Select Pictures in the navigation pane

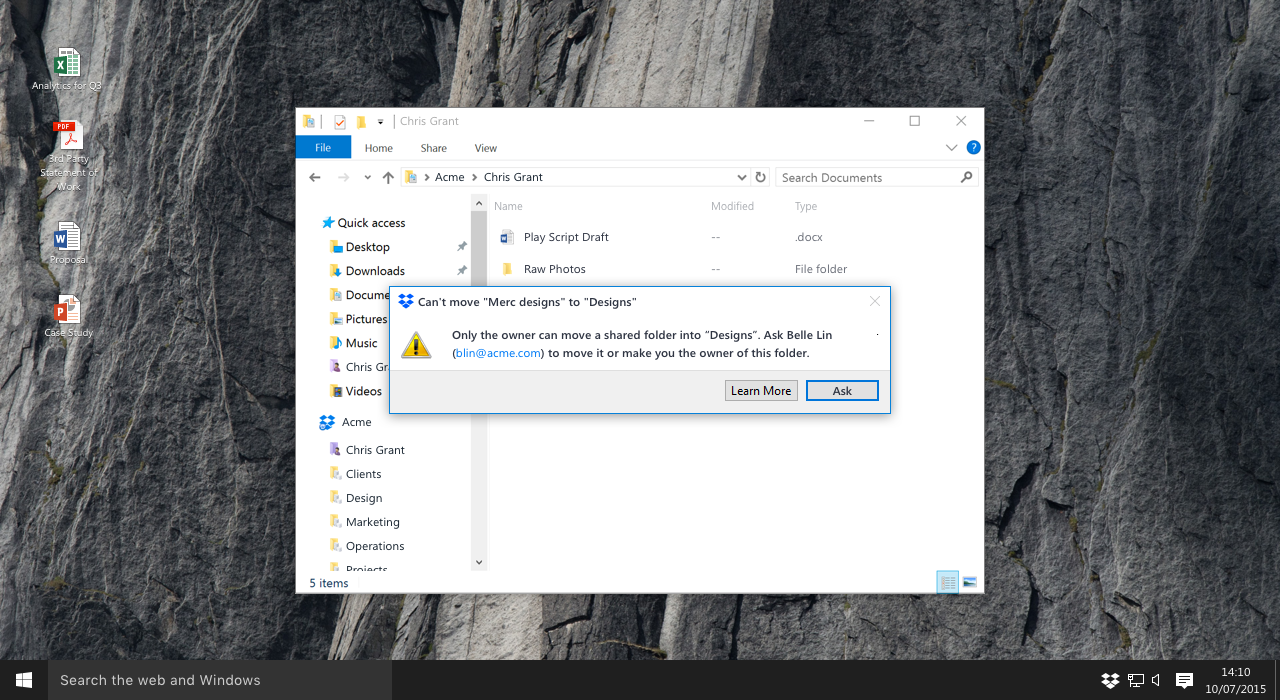tap(366, 319)
